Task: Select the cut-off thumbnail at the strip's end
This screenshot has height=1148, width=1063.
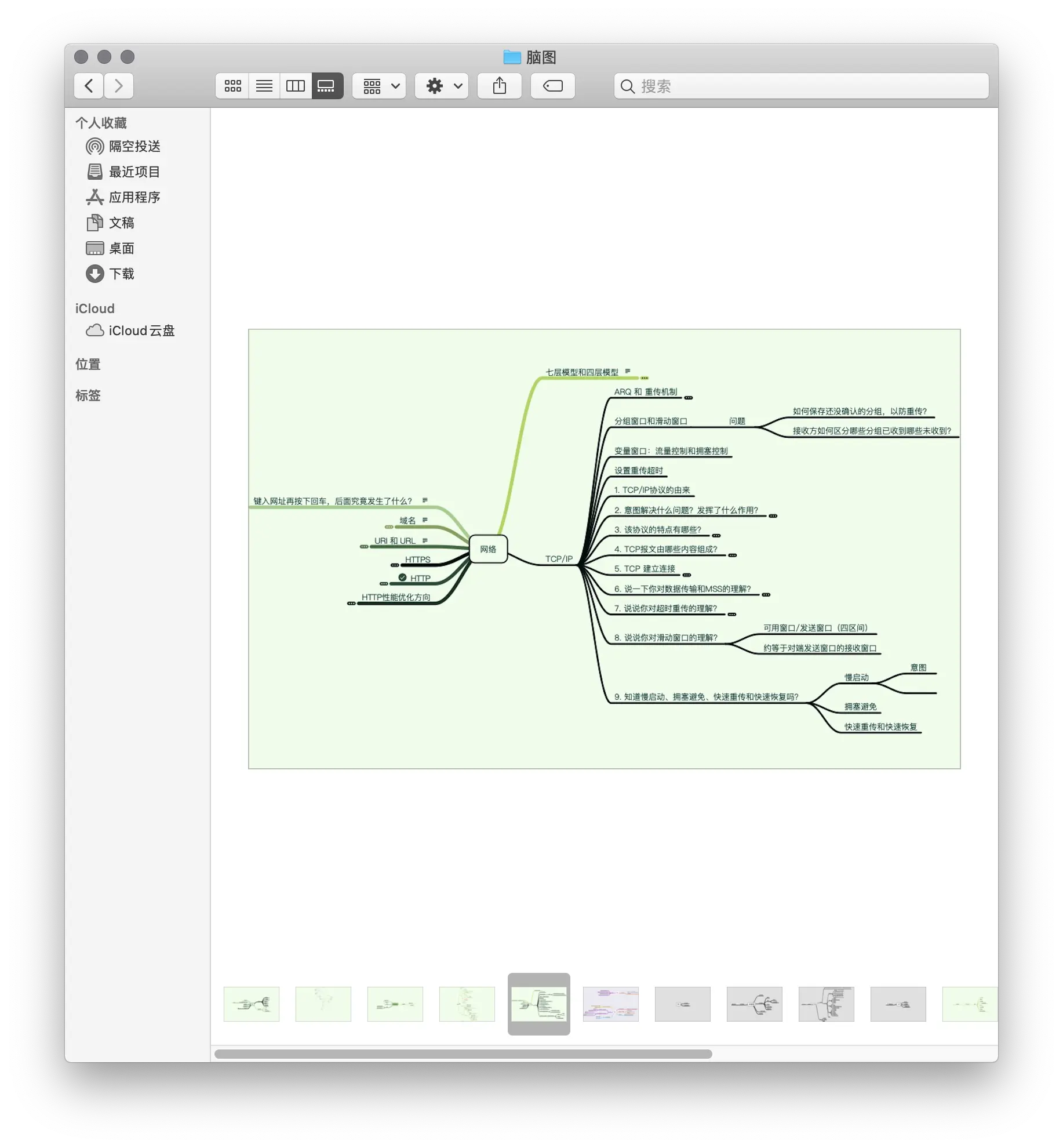Action: 970,1004
